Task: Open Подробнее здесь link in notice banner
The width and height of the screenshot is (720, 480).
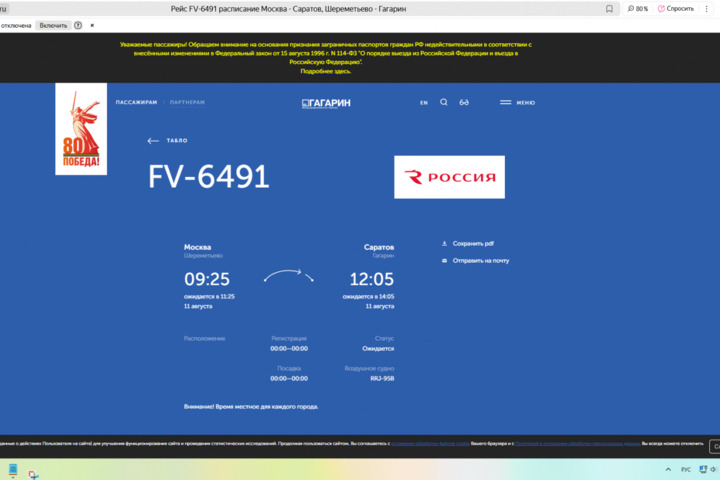Action: [x=326, y=71]
